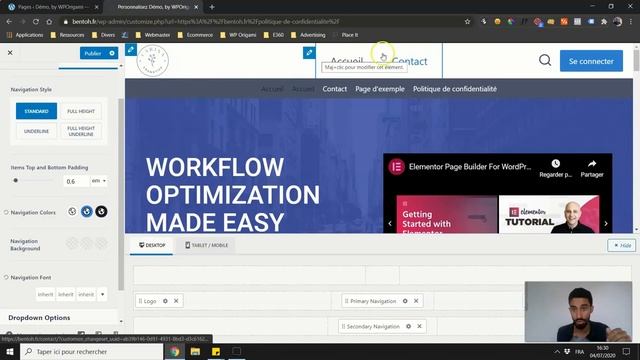The height and width of the screenshot is (360, 640).
Task: Click the Elementor channel logo on video
Action: point(396,167)
